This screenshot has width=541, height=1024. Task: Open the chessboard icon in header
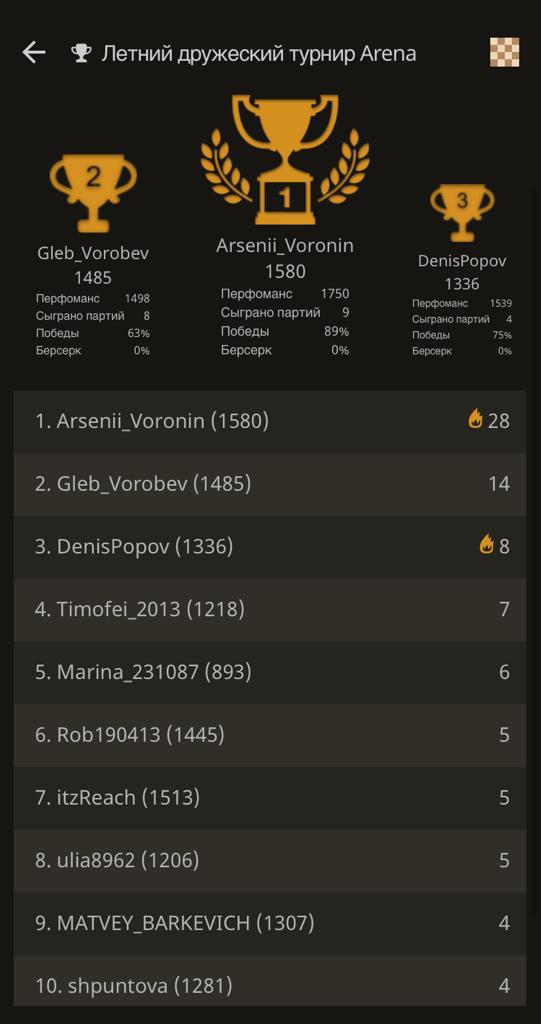point(504,52)
